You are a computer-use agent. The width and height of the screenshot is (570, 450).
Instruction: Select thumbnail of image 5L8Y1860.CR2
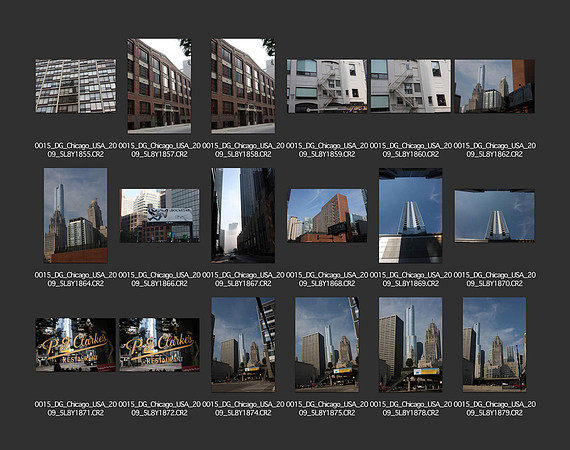tap(411, 86)
